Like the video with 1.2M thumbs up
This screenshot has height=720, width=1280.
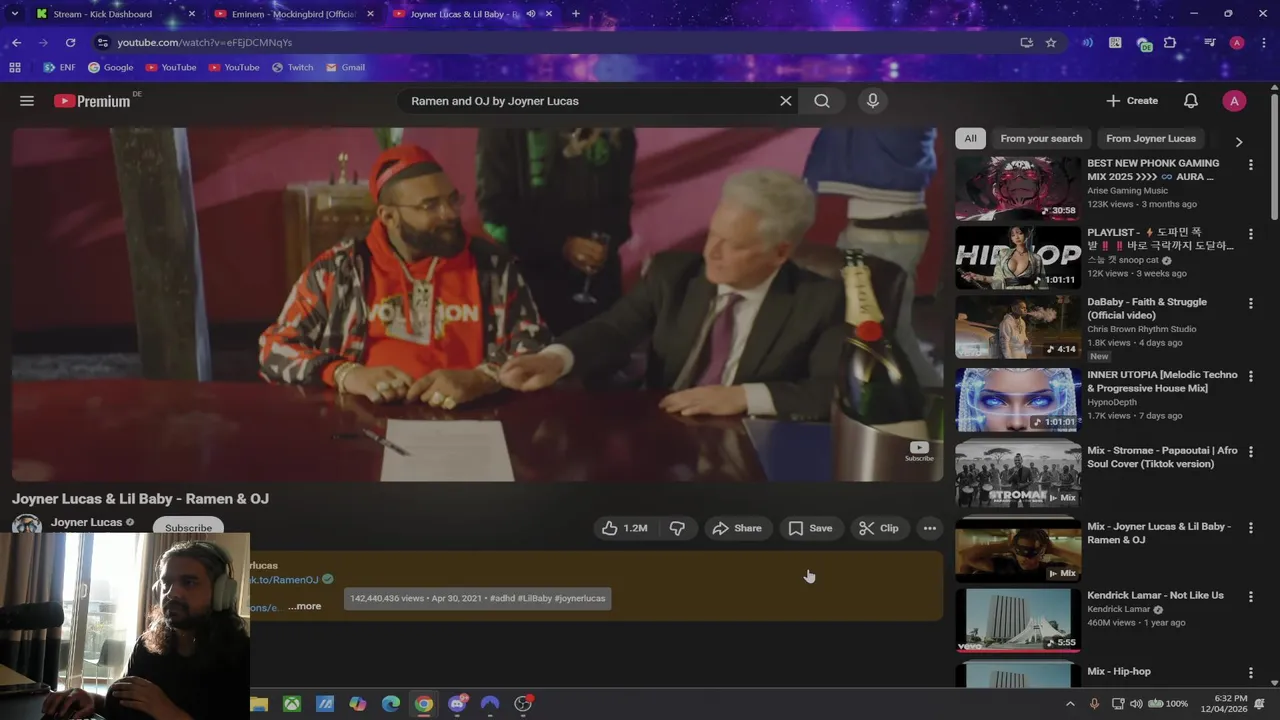pos(625,528)
